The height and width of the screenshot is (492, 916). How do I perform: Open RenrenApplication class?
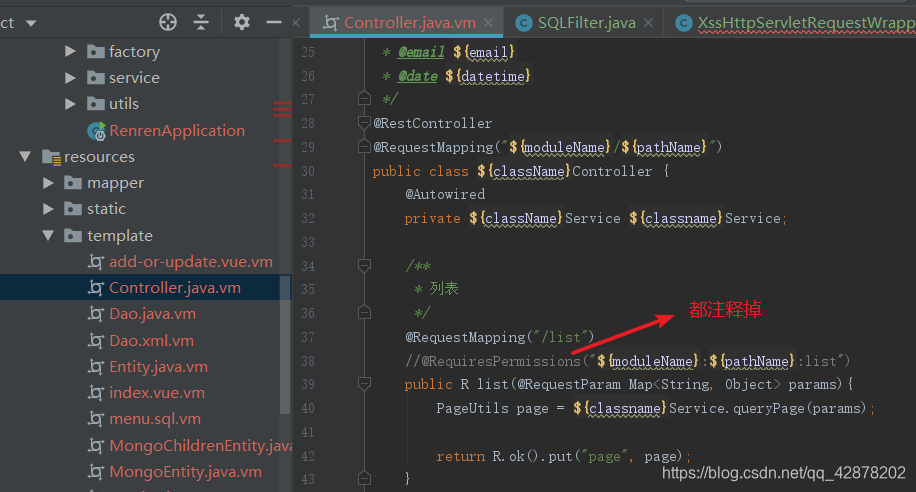tap(177, 130)
